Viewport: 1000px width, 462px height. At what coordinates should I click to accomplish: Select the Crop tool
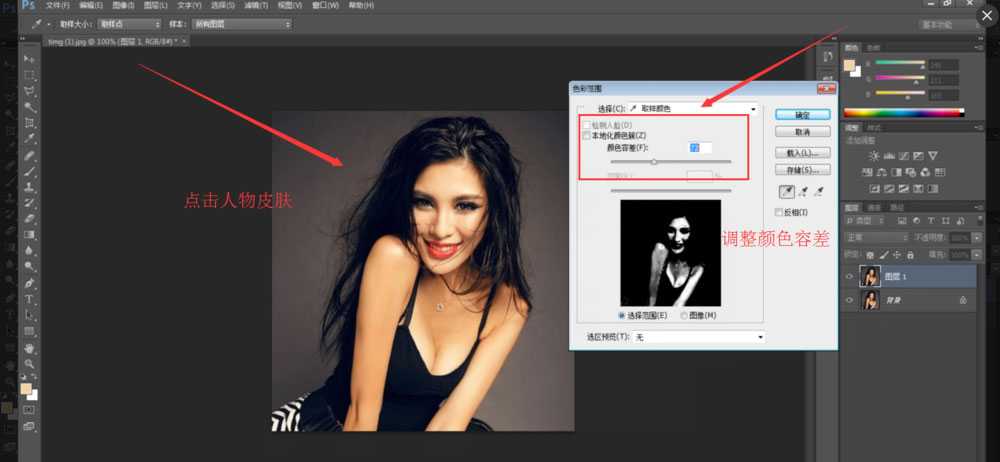click(x=30, y=123)
